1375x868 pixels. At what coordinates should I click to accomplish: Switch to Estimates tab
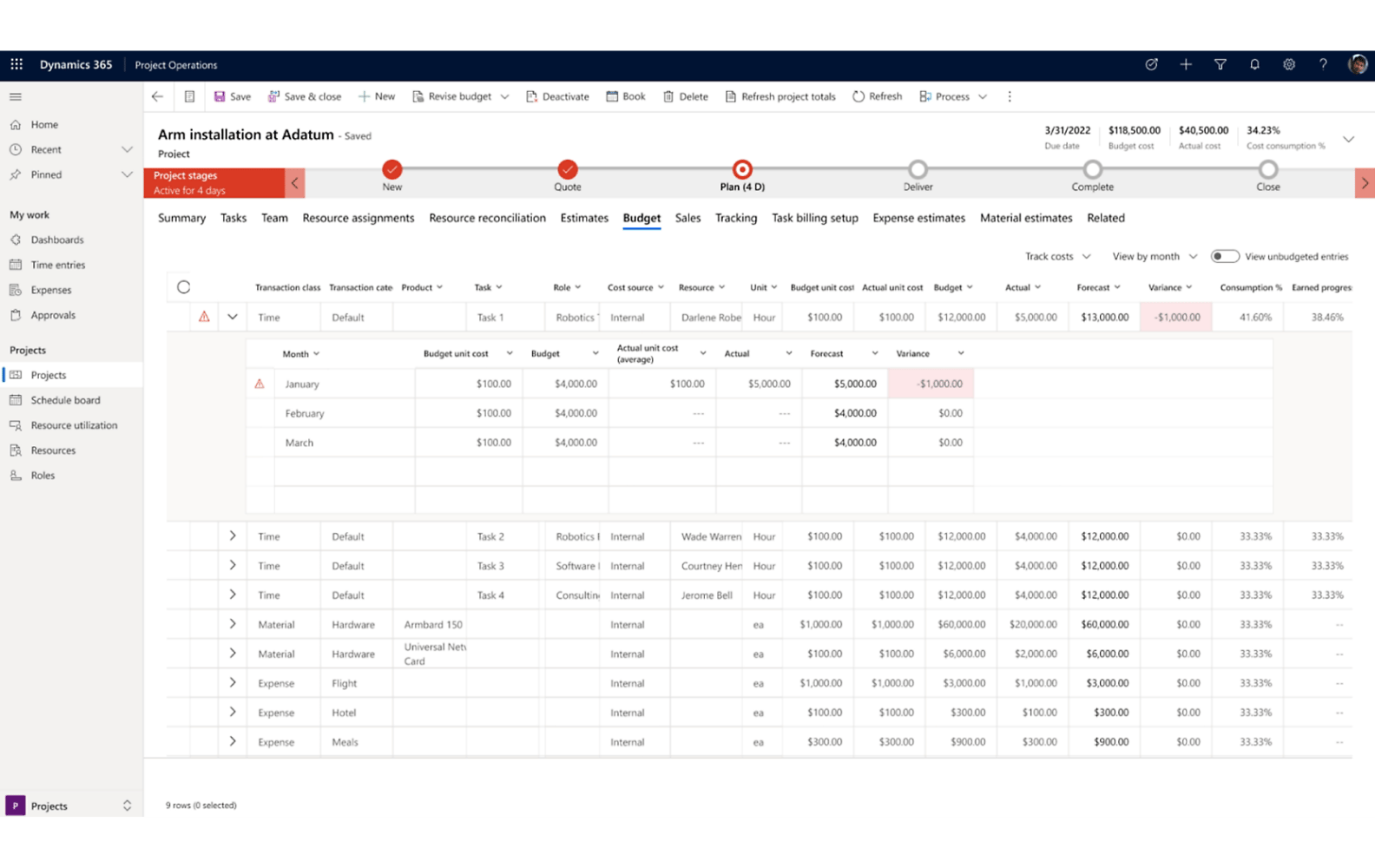[x=583, y=218]
